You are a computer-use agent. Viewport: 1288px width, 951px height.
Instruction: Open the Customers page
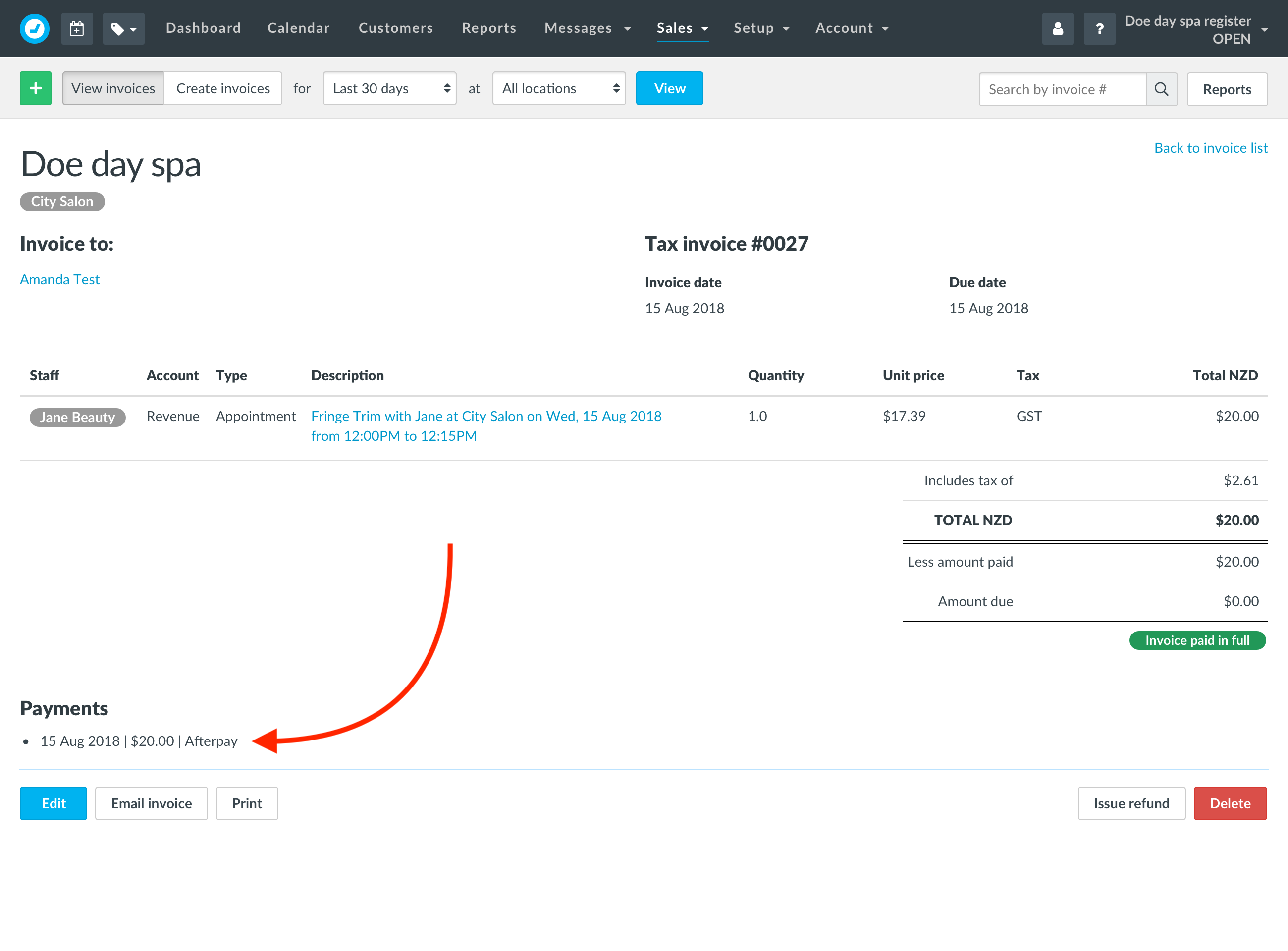[395, 28]
